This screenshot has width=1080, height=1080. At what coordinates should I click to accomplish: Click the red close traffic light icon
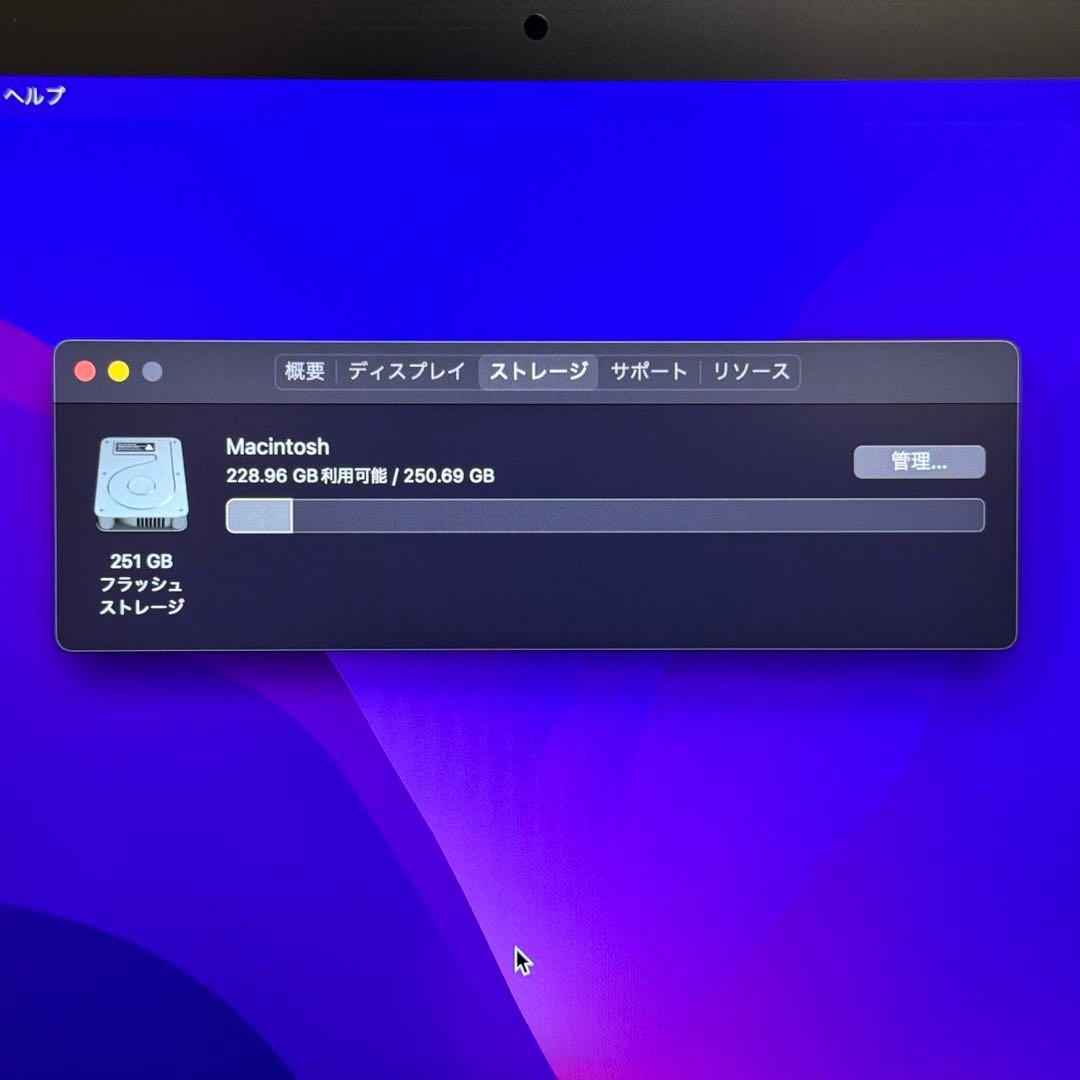(85, 370)
